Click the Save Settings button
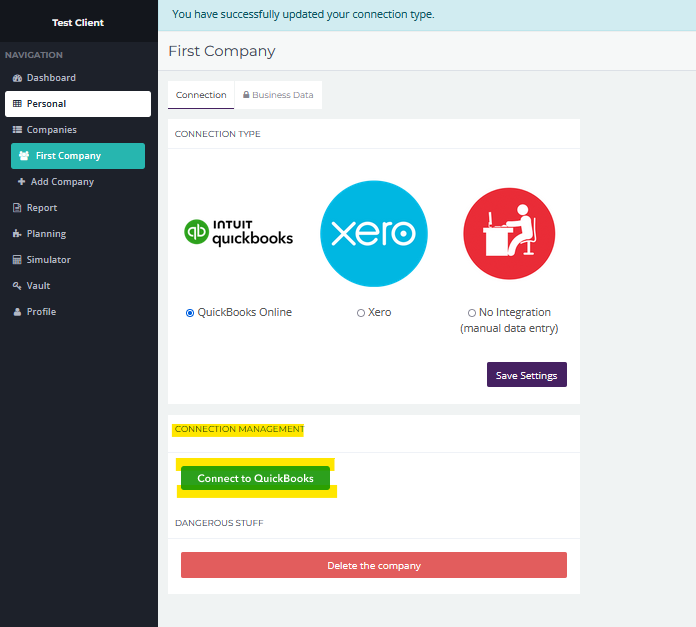The image size is (696, 627). click(526, 375)
